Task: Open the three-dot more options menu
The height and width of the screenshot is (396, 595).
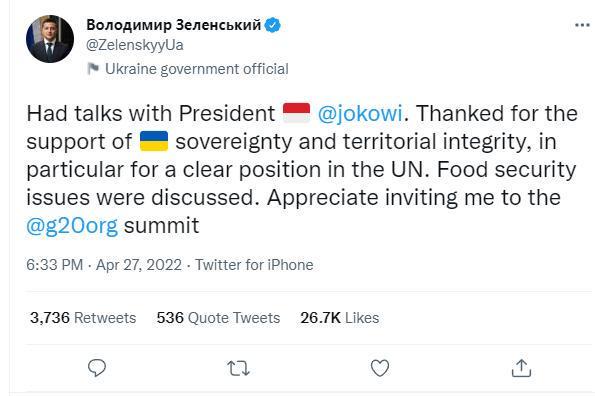Action: point(582,25)
